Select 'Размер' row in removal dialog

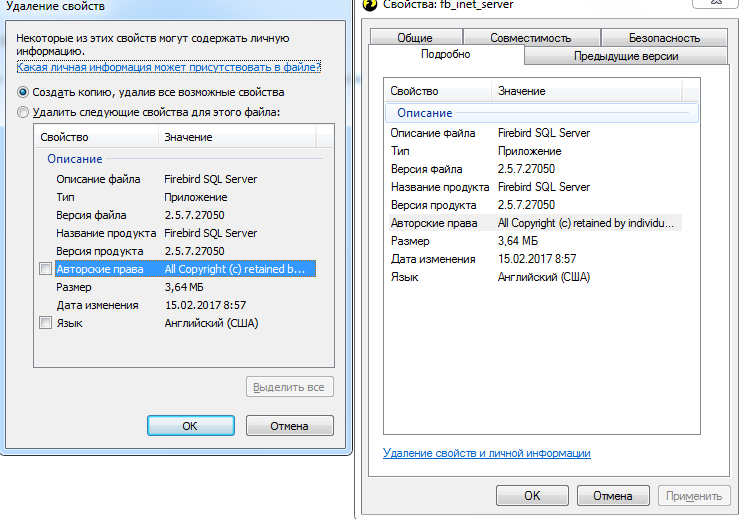(x=185, y=287)
